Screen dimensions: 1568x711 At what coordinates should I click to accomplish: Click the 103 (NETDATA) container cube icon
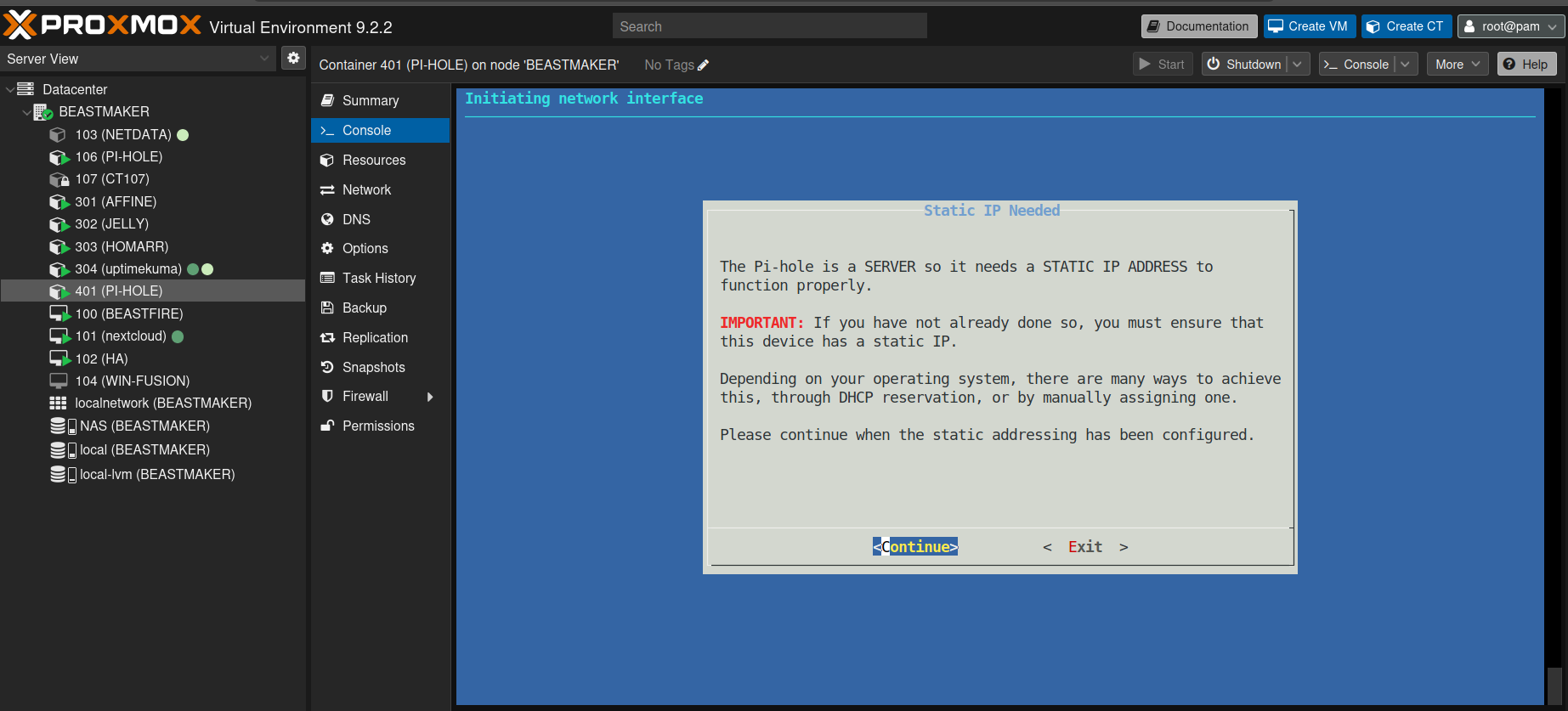click(x=58, y=134)
